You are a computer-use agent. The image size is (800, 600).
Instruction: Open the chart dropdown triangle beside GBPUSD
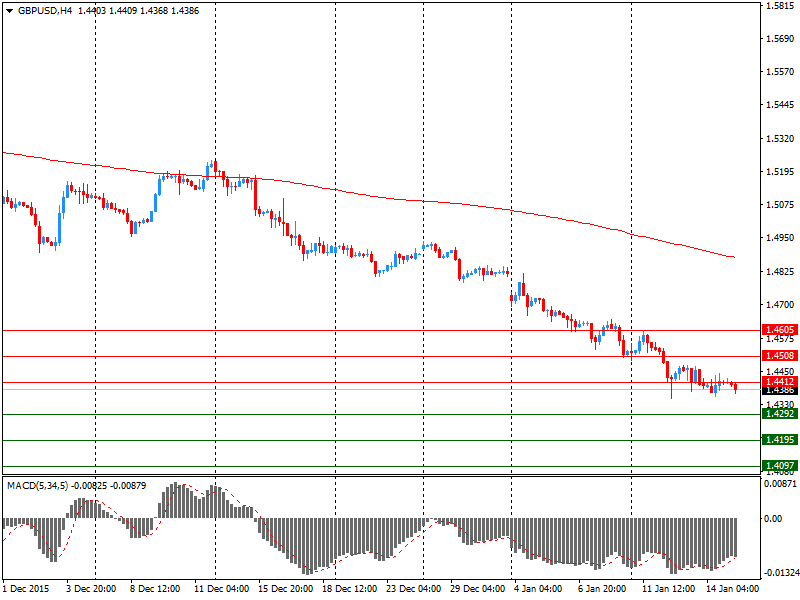click(10, 11)
